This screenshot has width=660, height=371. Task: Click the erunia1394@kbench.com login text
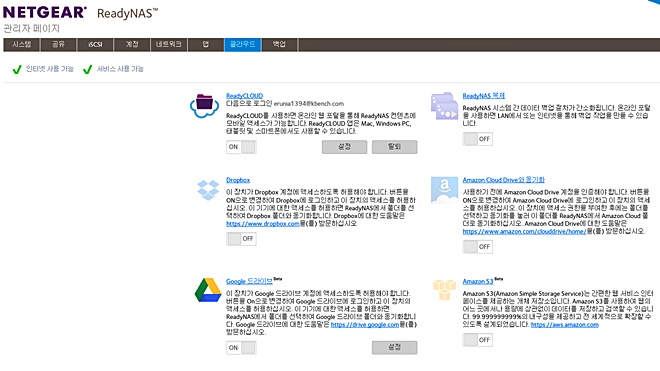tap(309, 104)
